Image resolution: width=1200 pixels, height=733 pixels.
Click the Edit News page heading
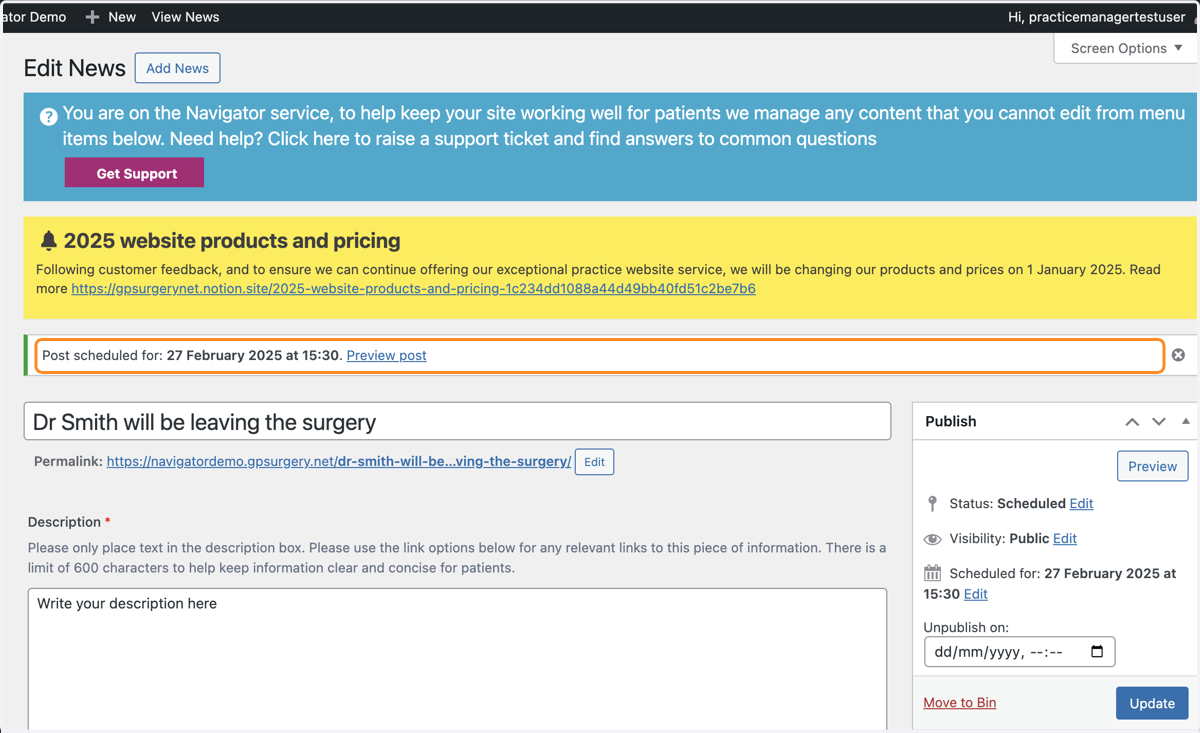click(x=75, y=68)
